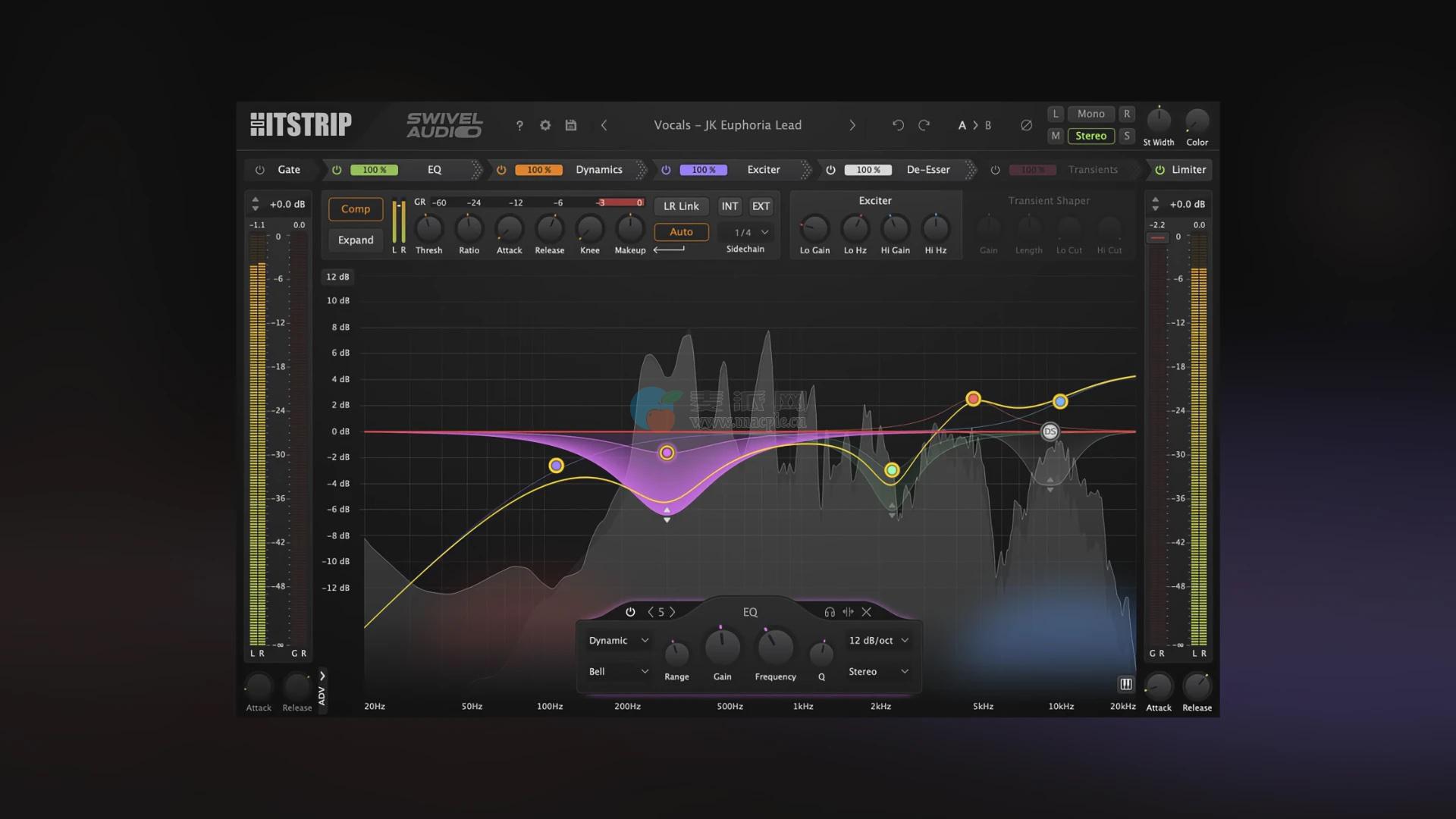Image resolution: width=1456 pixels, height=819 pixels.
Task: Click the redo arrow icon
Action: 924,125
